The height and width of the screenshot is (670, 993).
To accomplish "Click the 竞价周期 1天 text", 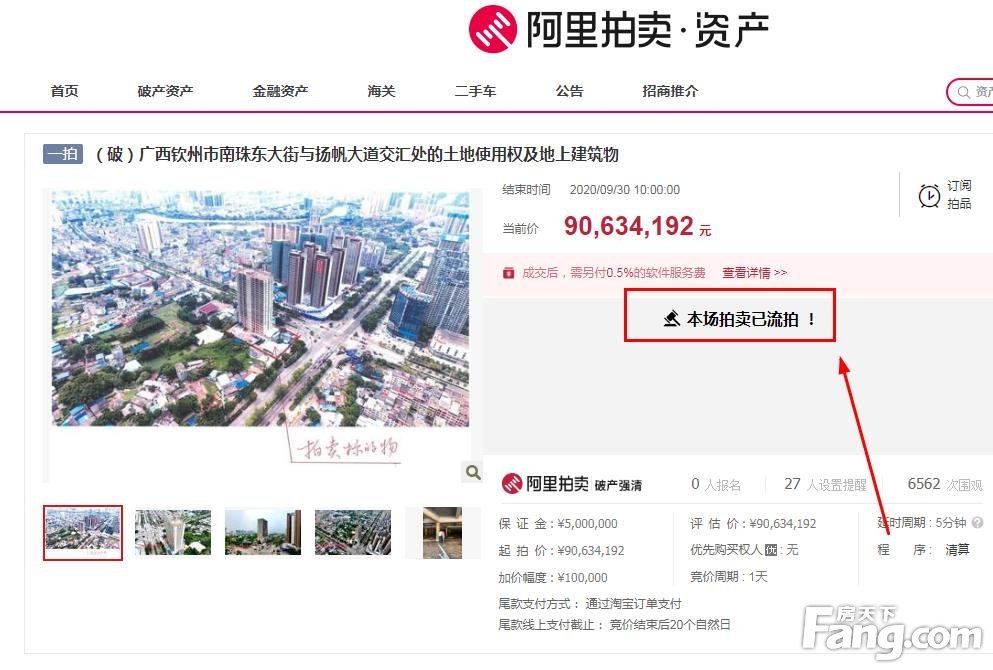I will (728, 576).
